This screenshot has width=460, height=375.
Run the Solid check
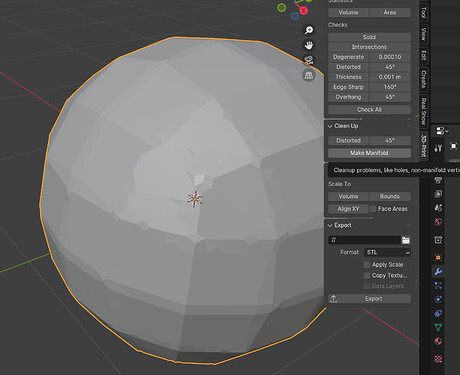click(369, 37)
